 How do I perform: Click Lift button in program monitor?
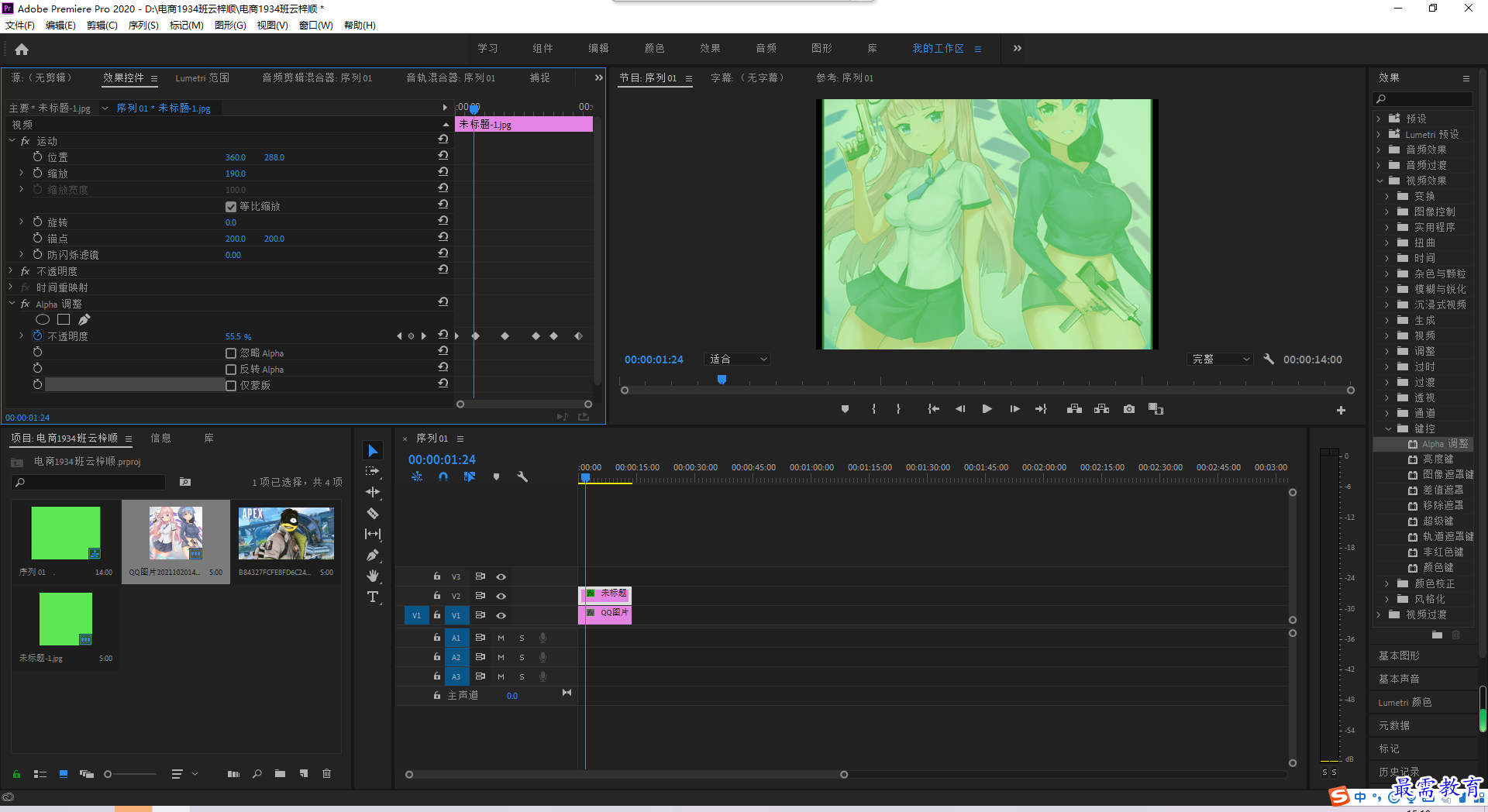click(1074, 409)
